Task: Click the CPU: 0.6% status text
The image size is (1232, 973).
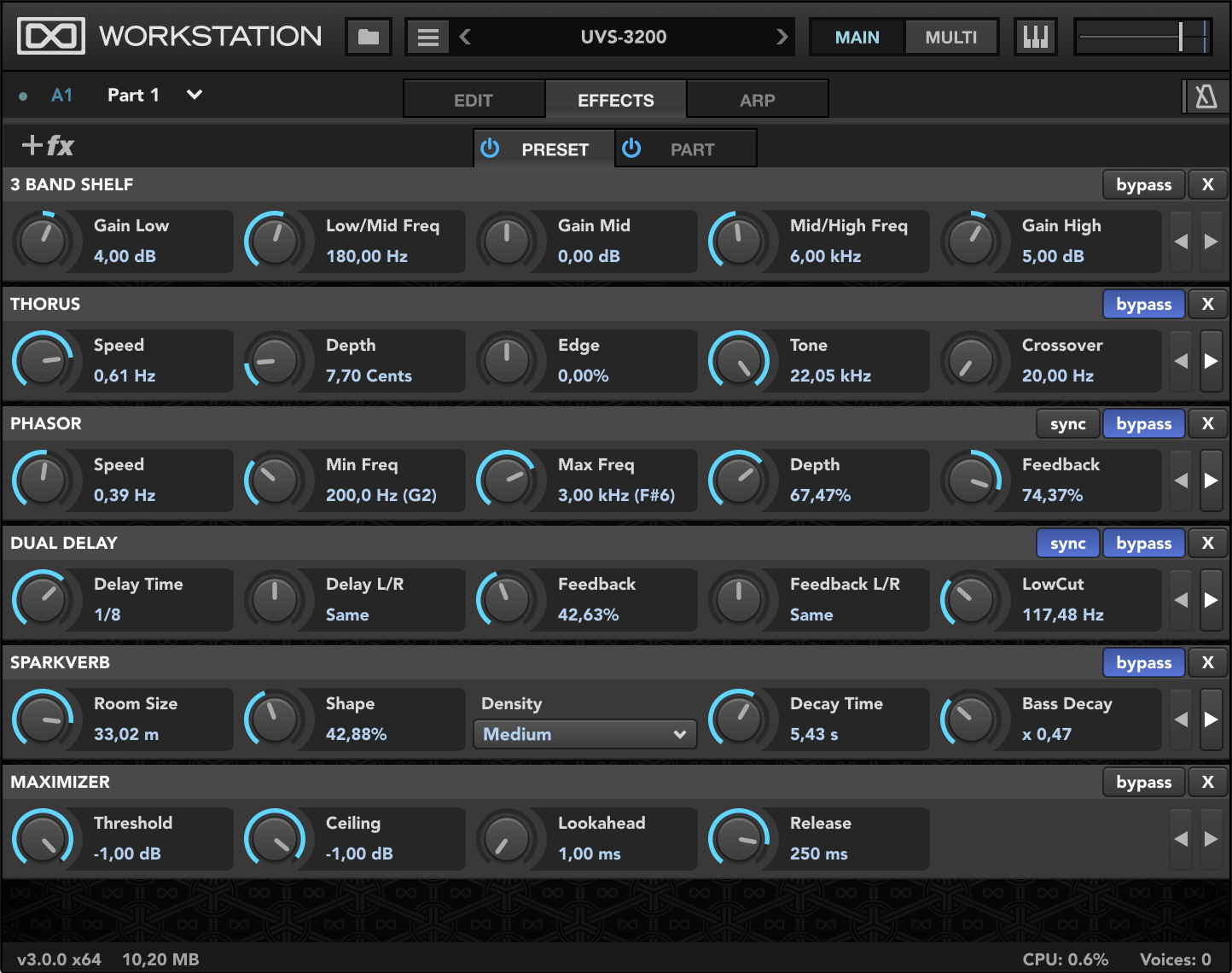Action: [1066, 959]
